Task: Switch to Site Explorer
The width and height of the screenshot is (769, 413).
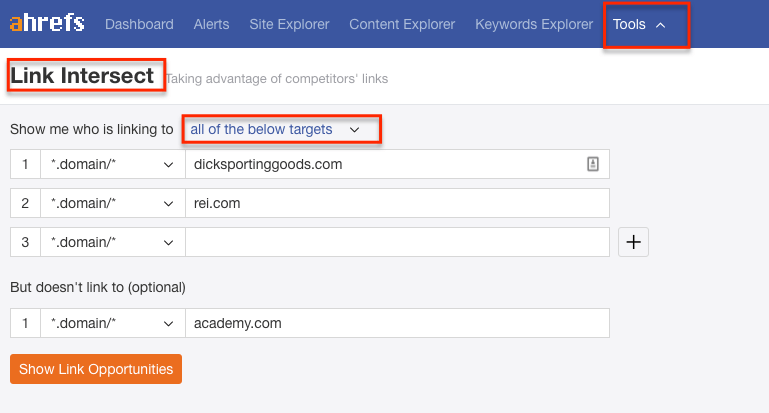Action: (289, 24)
